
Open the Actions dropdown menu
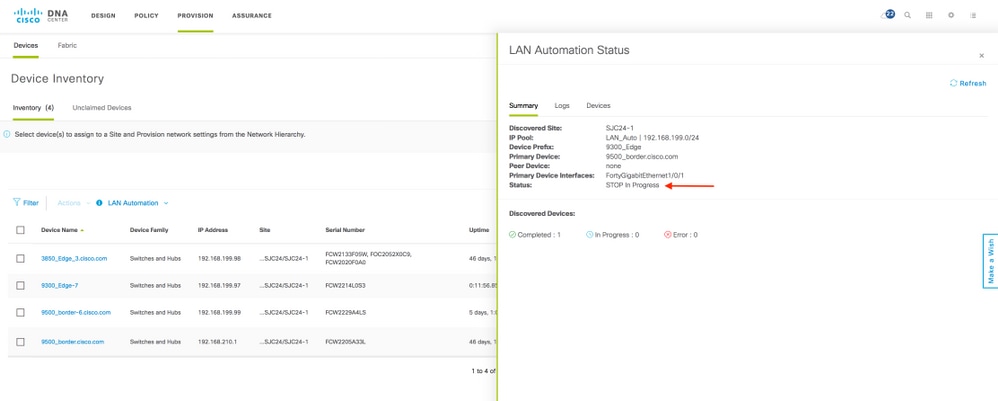tap(69, 203)
